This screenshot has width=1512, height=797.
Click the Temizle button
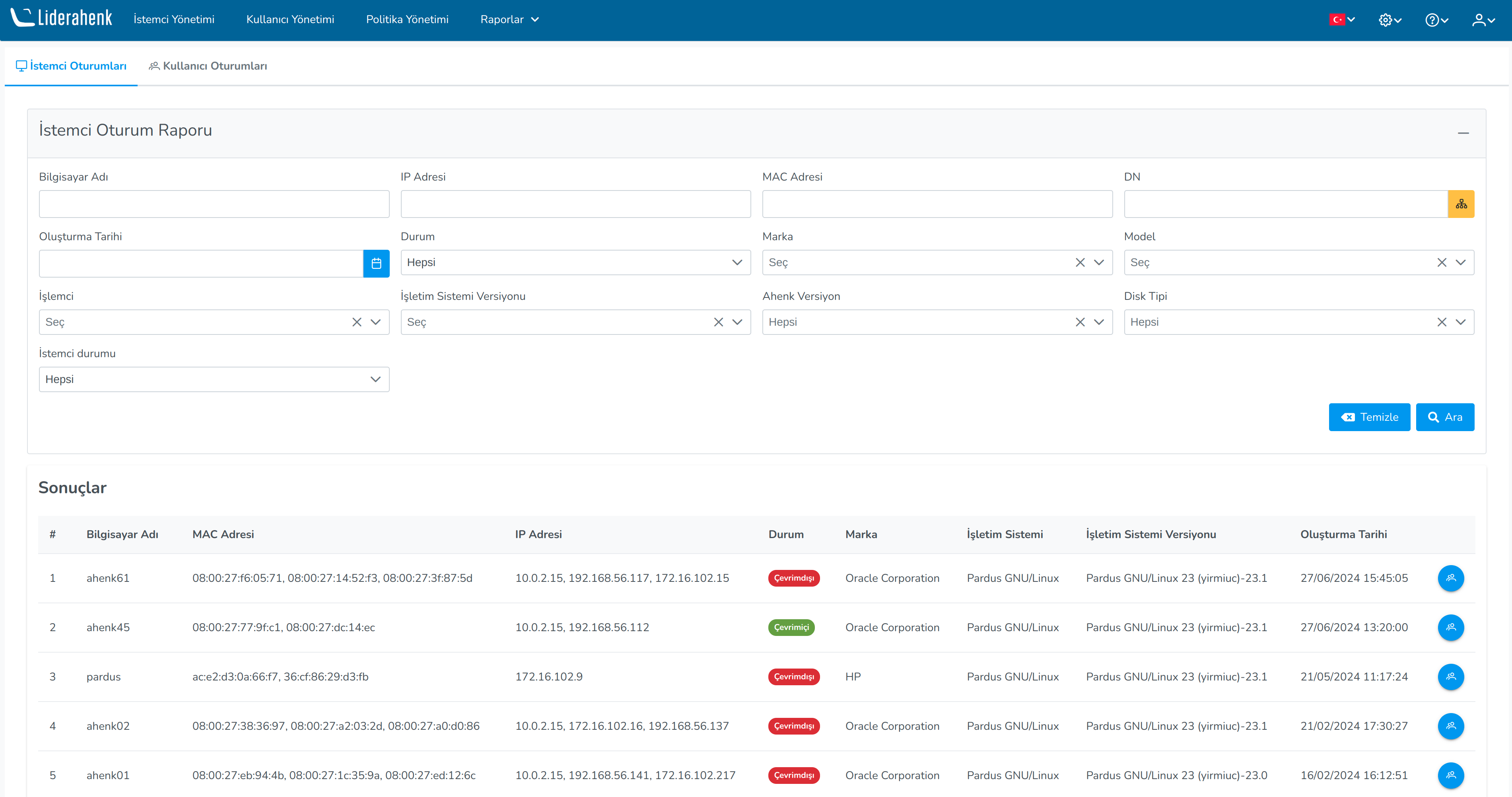pyautogui.click(x=1369, y=417)
